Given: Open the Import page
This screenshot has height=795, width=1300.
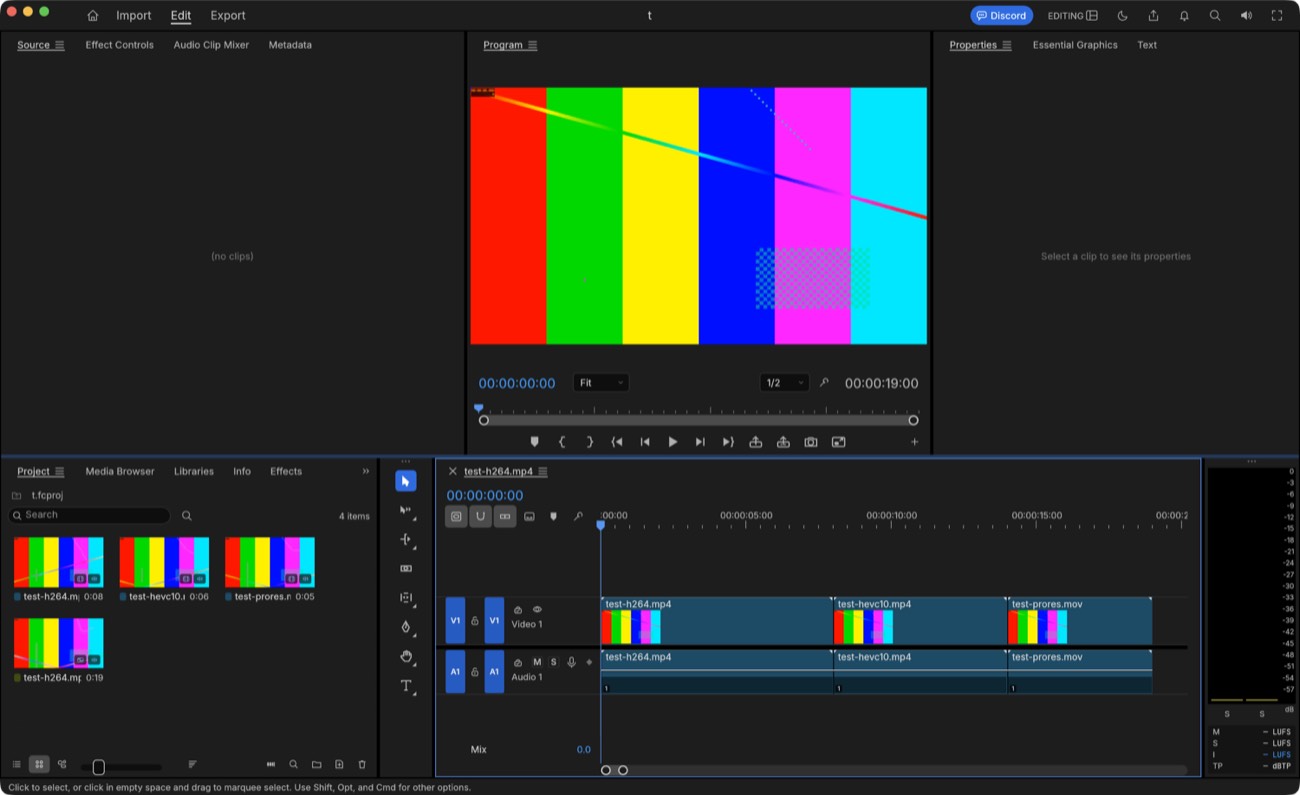Looking at the screenshot, I should pyautogui.click(x=134, y=15).
